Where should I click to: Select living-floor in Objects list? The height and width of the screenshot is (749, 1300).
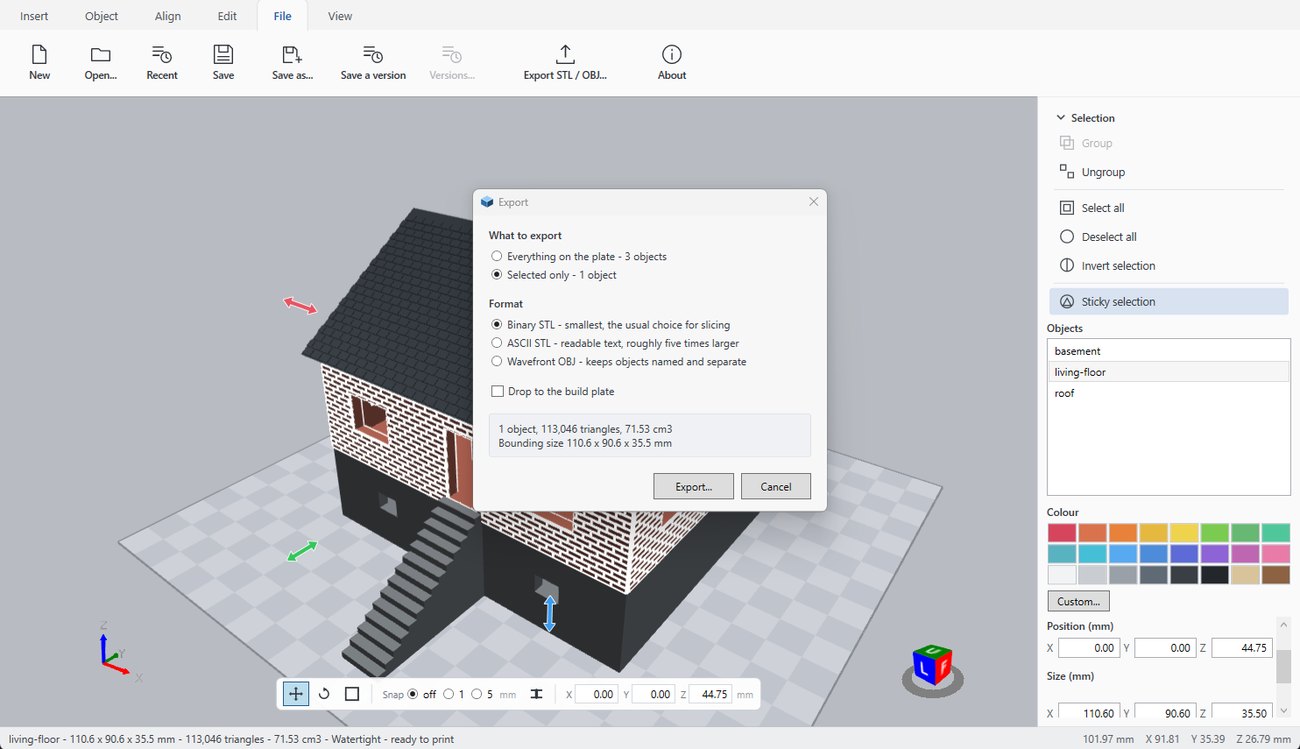[x=1168, y=372]
